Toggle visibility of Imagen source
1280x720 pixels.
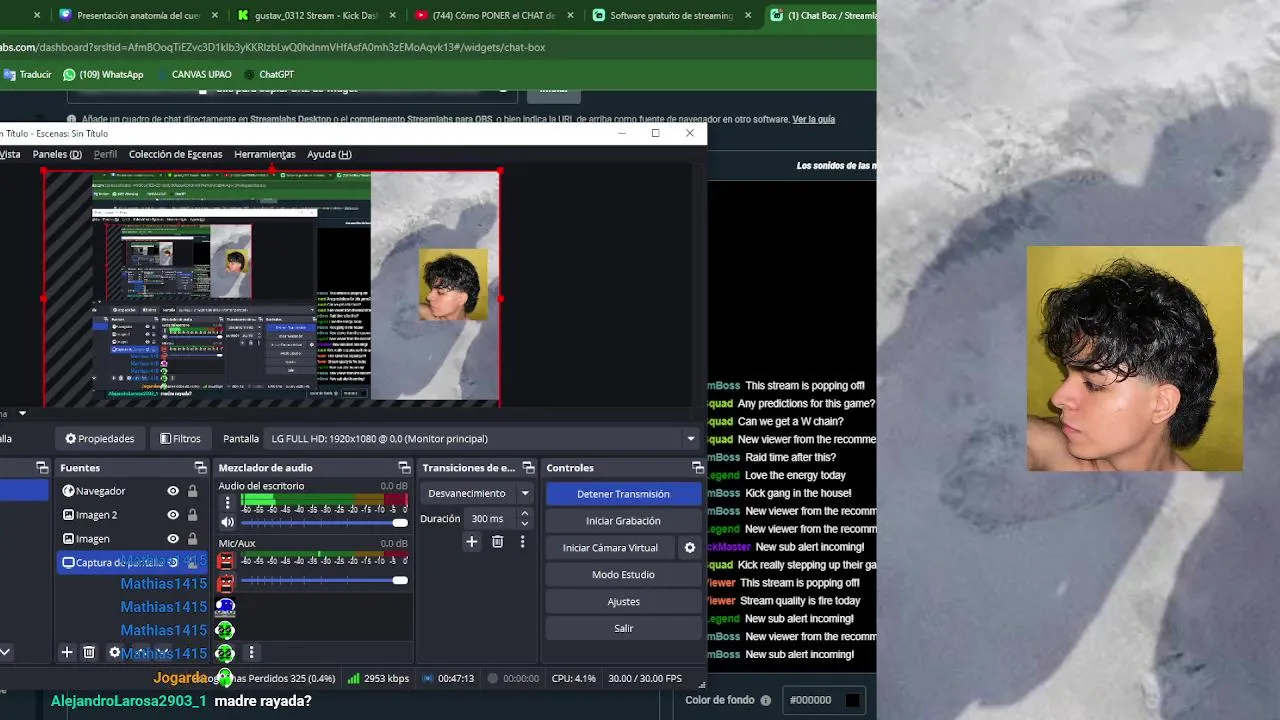tap(173, 539)
